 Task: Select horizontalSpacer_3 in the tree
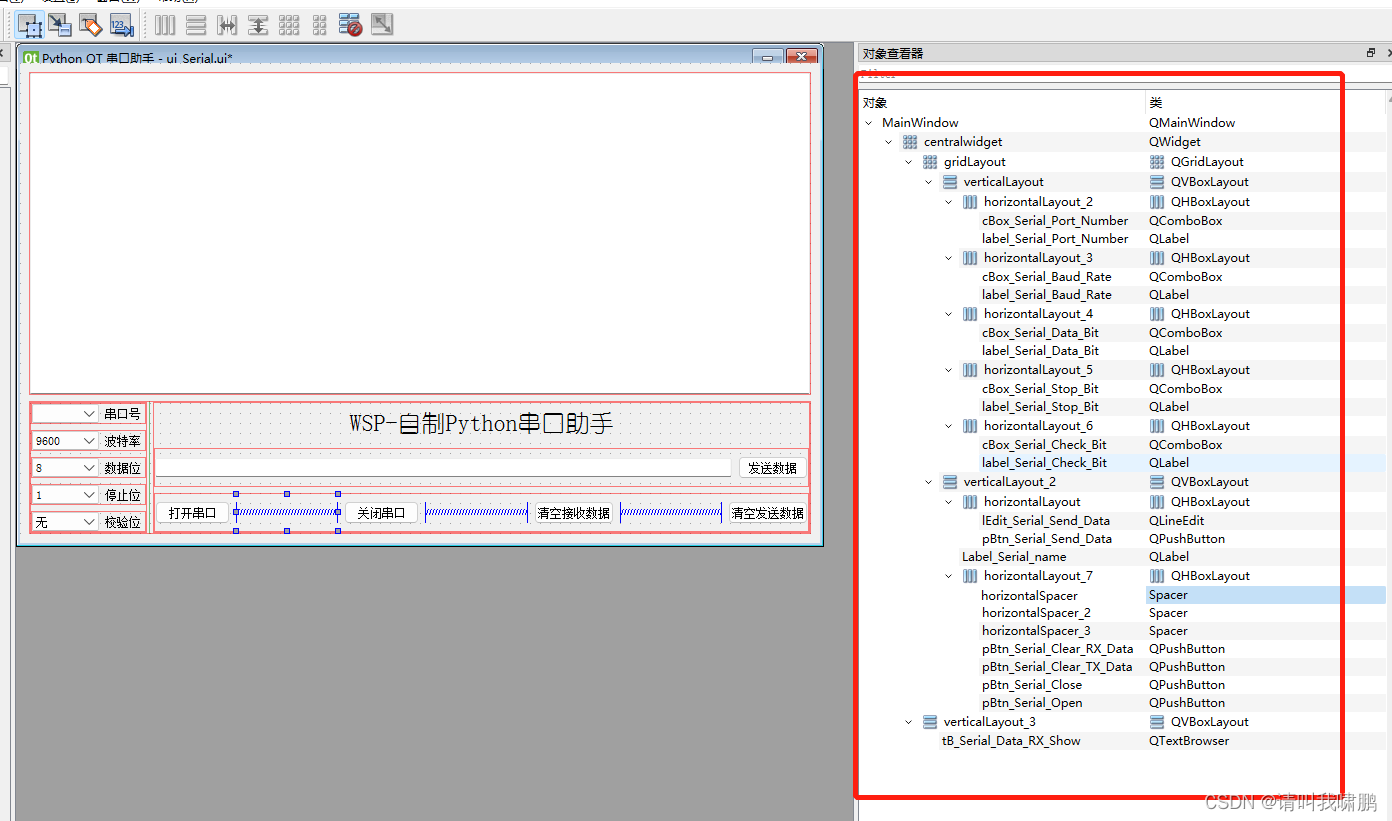1036,631
